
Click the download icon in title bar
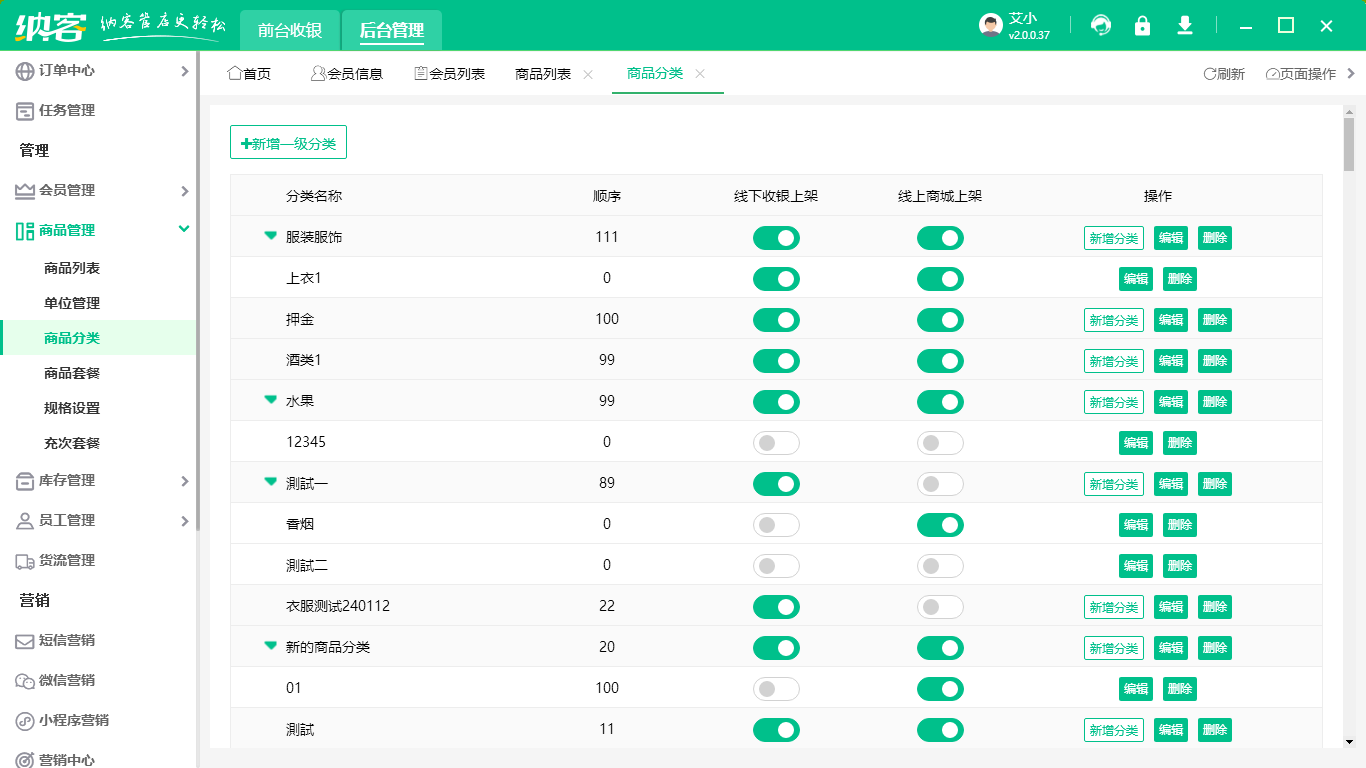1185,26
